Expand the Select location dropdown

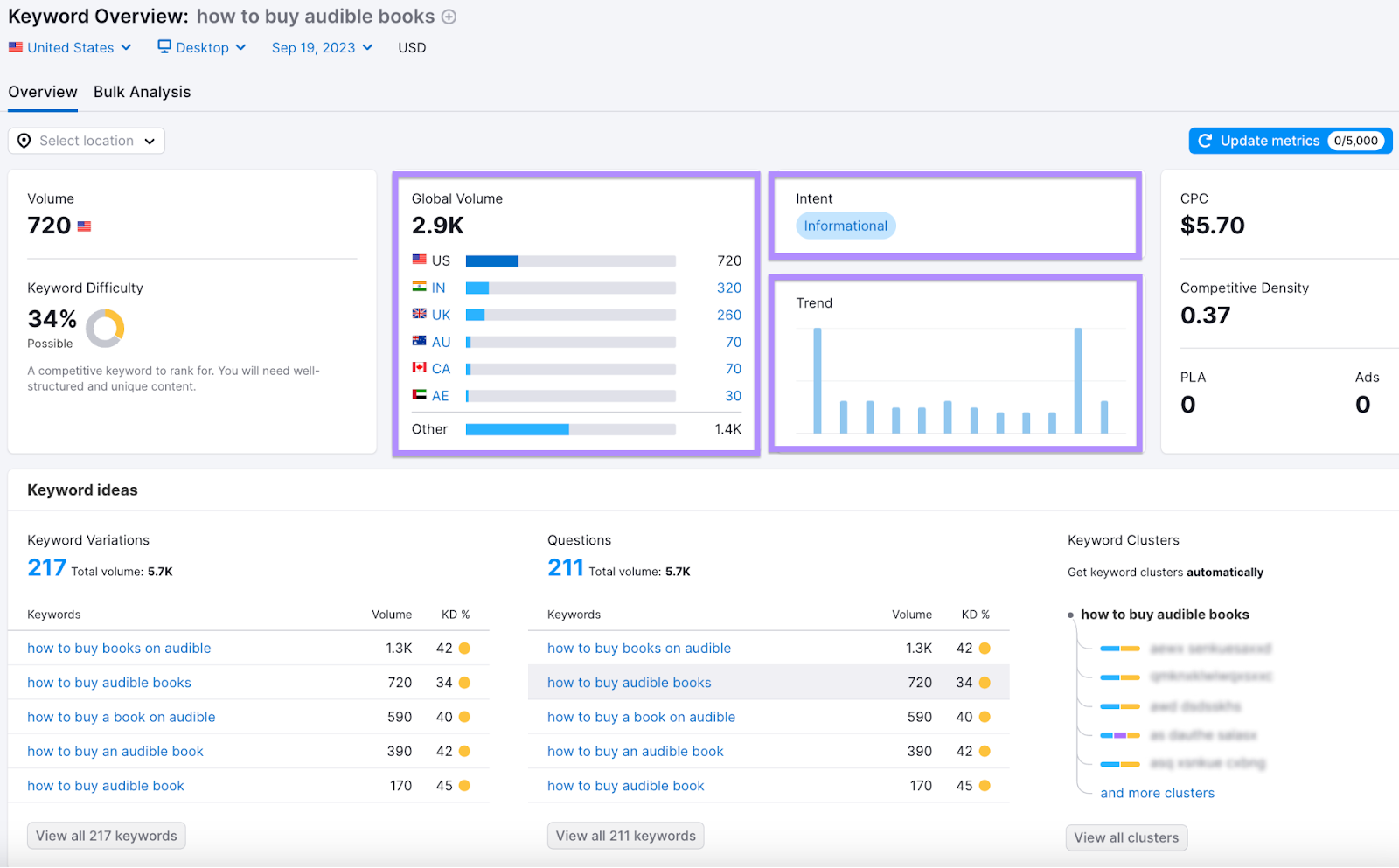[86, 140]
